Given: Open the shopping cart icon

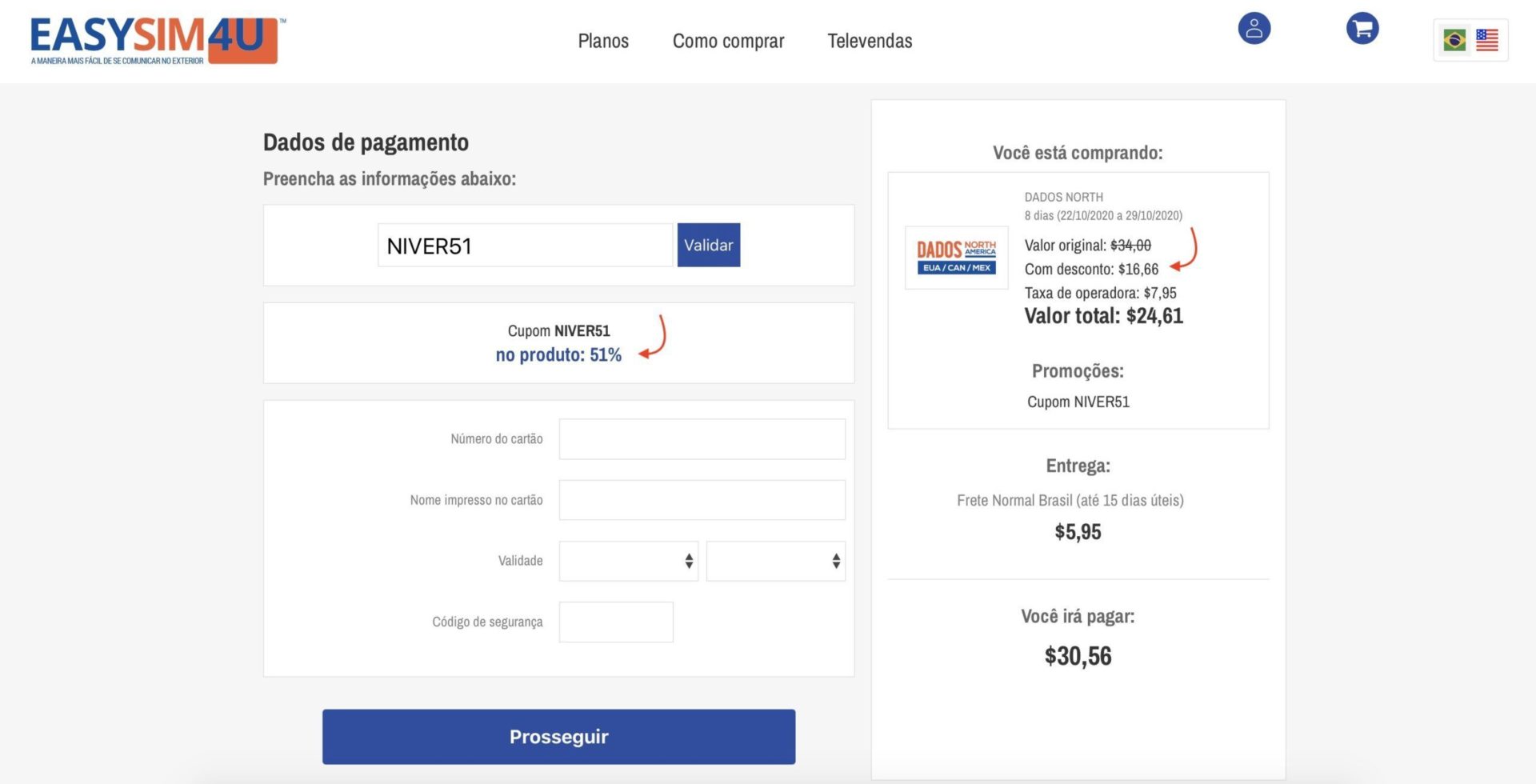Looking at the screenshot, I should 1362,29.
